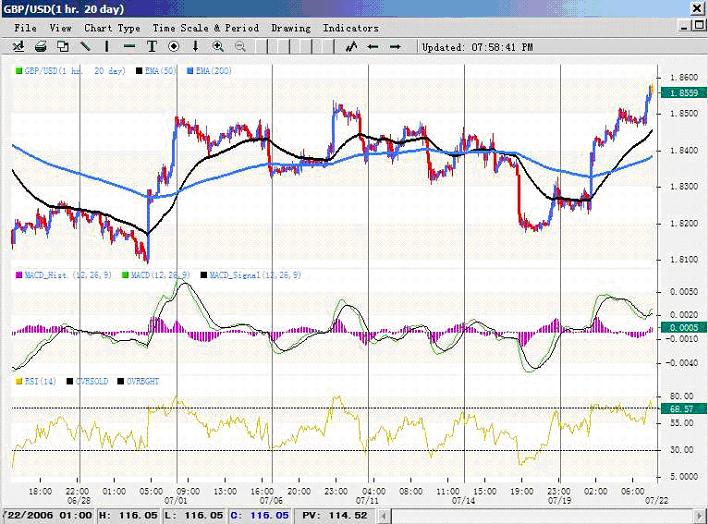708x524 pixels.
Task: Click the Updated: 07:58:41 PM text
Action: pyautogui.click(x=477, y=47)
